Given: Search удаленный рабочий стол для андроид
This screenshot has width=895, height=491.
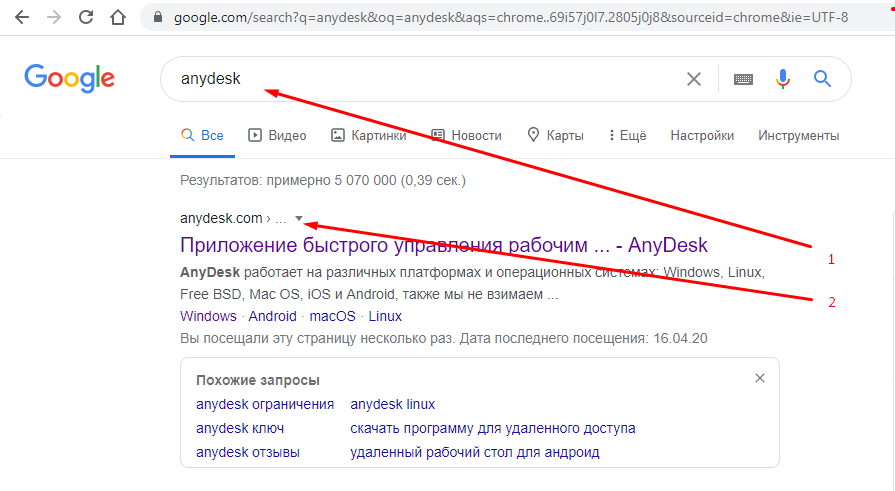Looking at the screenshot, I should click(475, 452).
